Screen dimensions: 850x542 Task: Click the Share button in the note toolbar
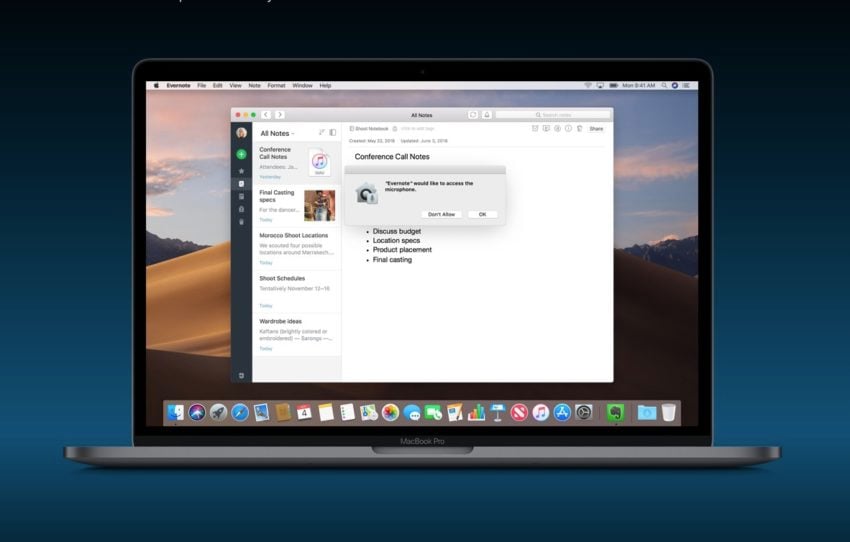tap(596, 129)
